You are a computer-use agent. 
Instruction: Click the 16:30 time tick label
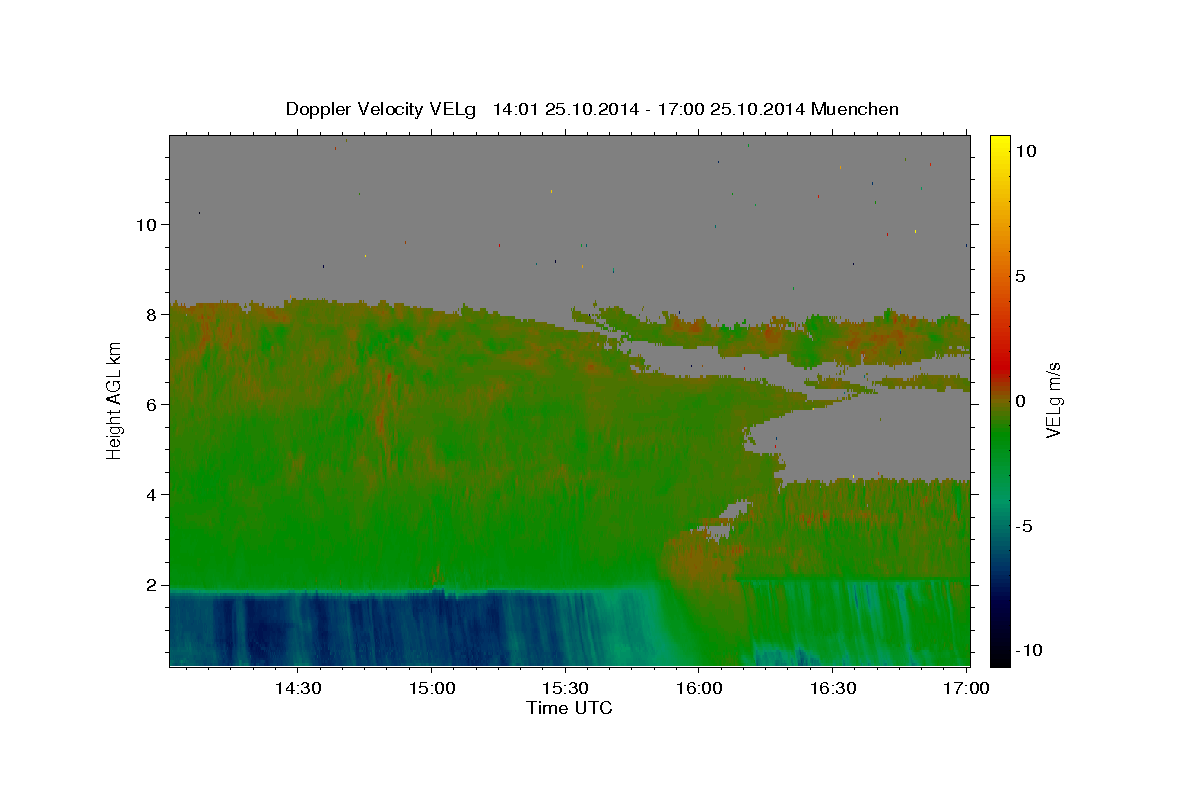pos(832,689)
